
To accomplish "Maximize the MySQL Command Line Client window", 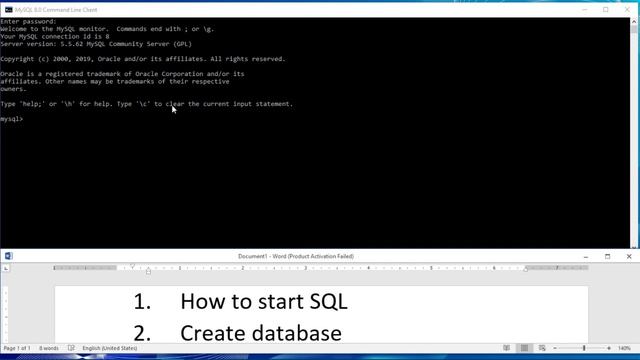I will [x=606, y=10].
